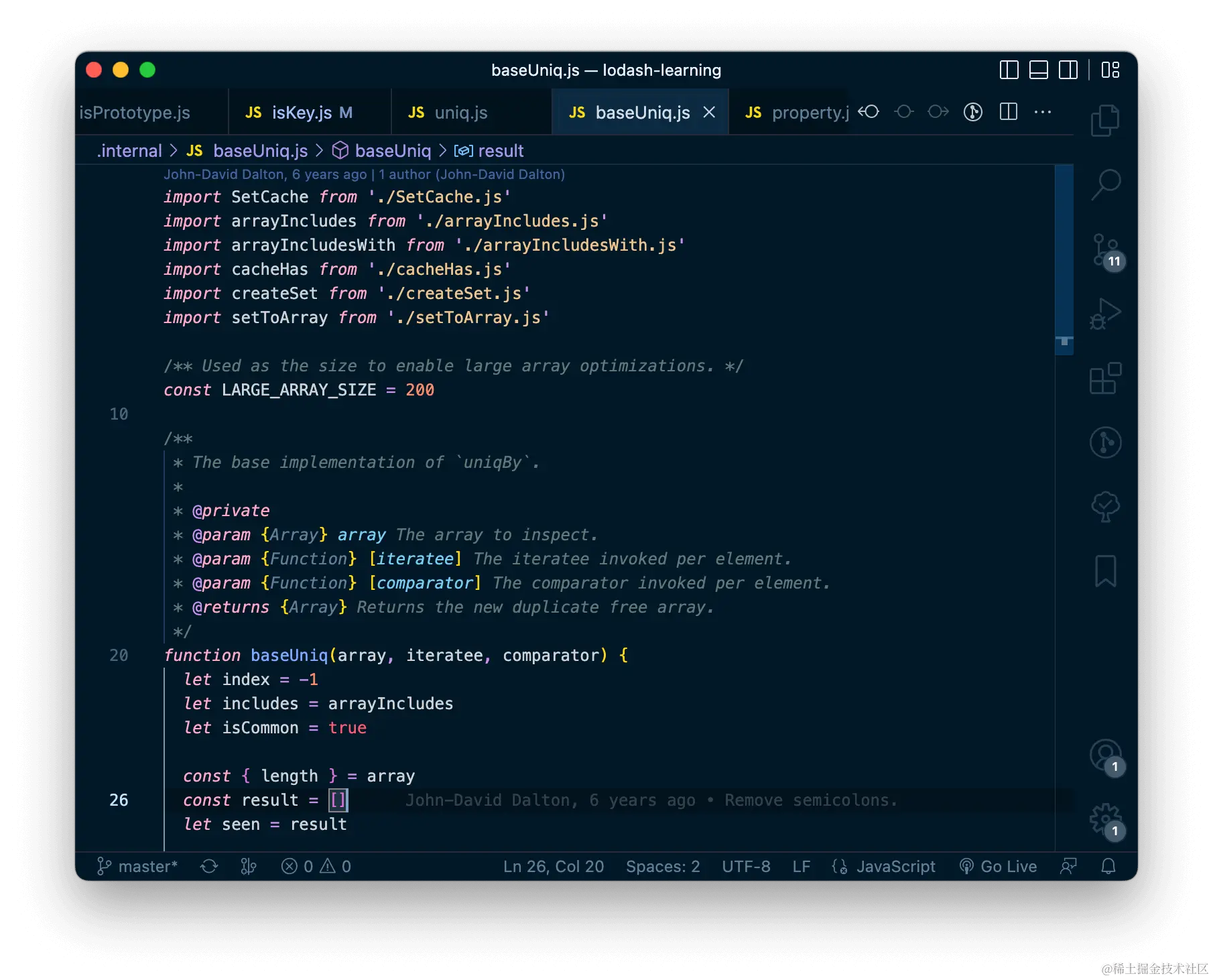Open Source Control view showing 11 changes
The image size is (1213, 980).
click(x=1105, y=251)
